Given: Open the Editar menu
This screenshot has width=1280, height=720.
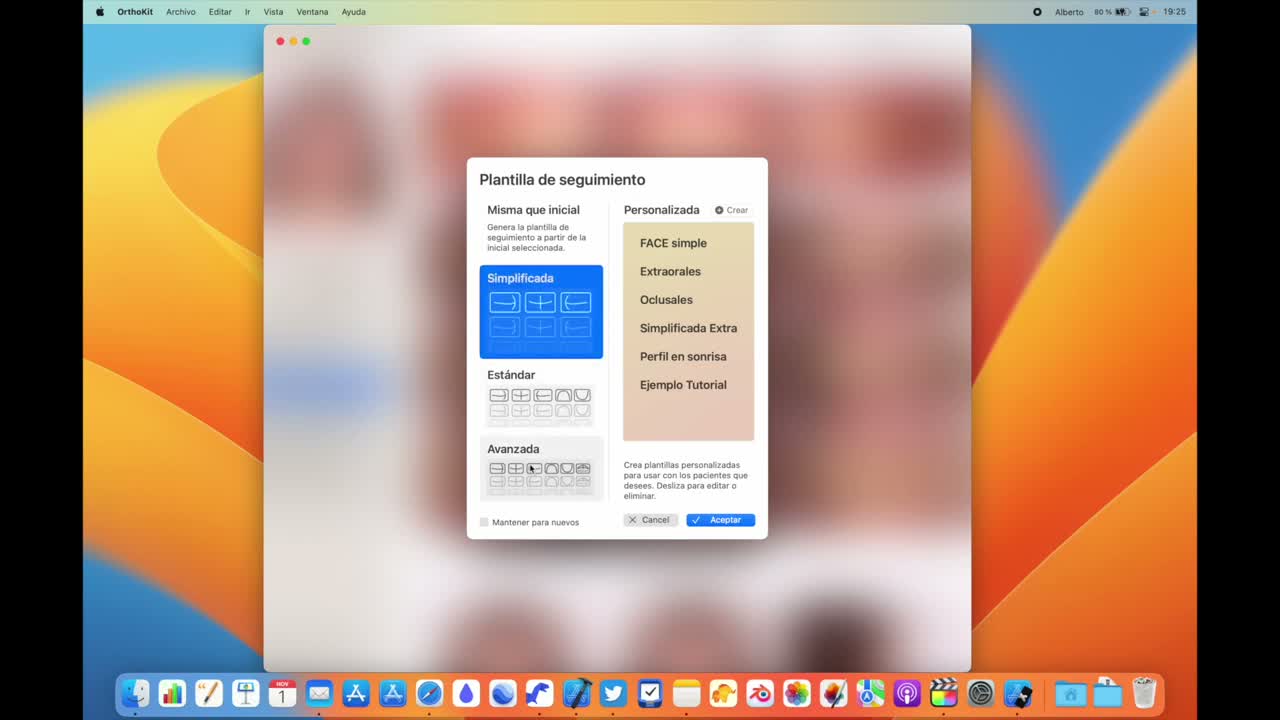Looking at the screenshot, I should (x=220, y=12).
